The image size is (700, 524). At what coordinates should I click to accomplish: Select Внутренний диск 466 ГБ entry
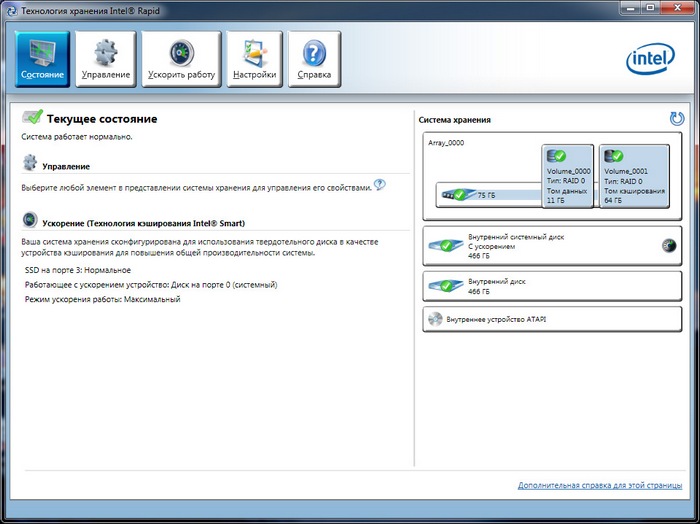click(x=552, y=286)
